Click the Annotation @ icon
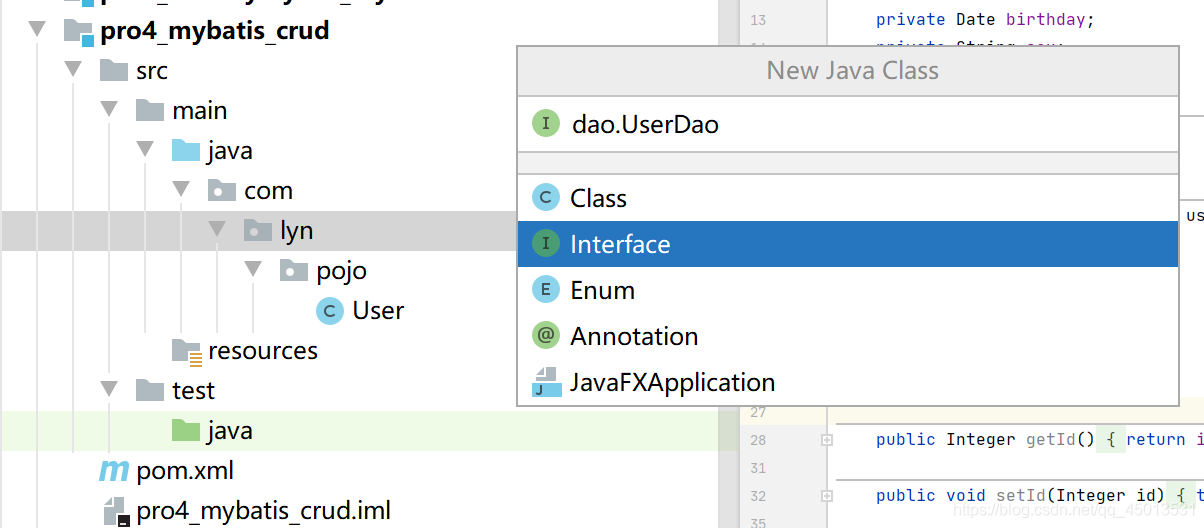 click(x=545, y=336)
